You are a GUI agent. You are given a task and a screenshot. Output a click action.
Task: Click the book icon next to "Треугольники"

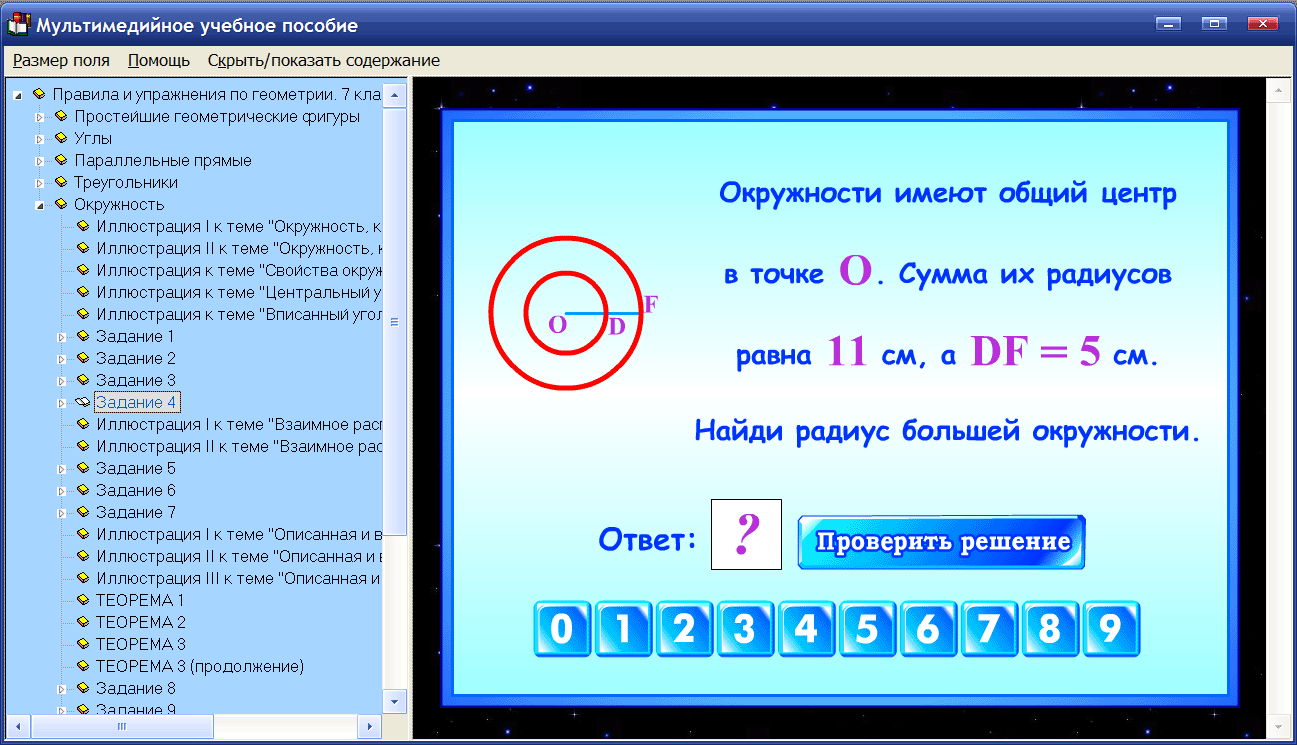click(x=61, y=182)
